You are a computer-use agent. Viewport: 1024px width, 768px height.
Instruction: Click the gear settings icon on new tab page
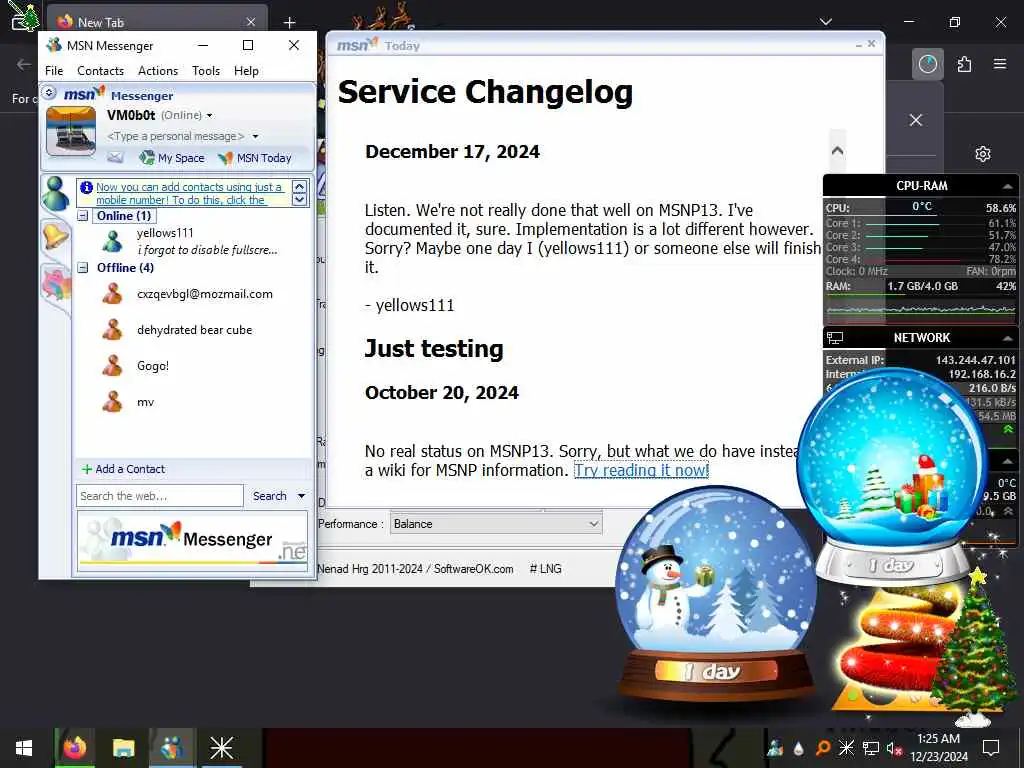pyautogui.click(x=983, y=154)
